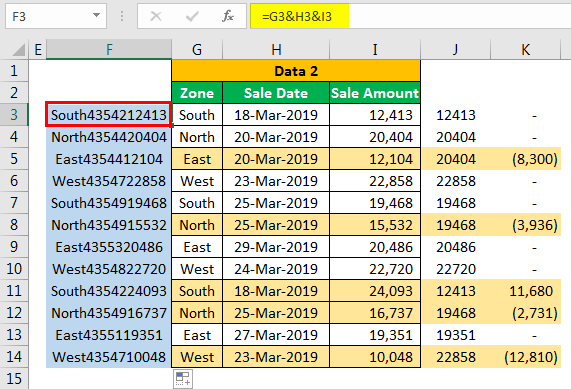Click sale amount 16,737 cell
571x389 pixels.
tap(375, 313)
